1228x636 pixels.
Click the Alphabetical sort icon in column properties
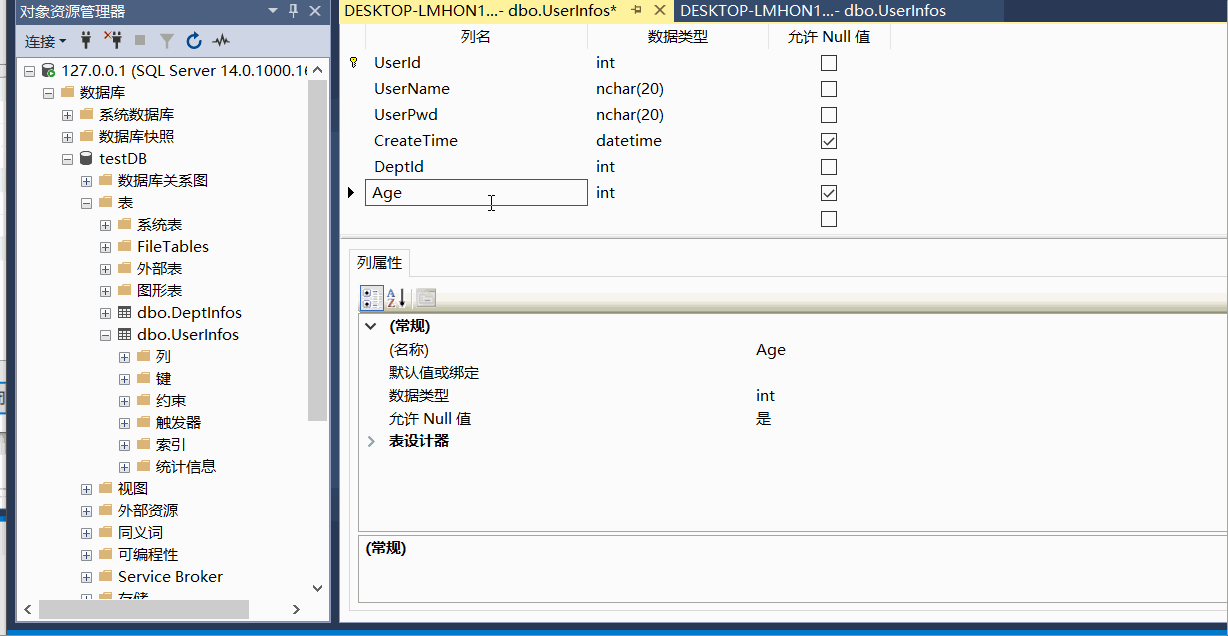396,297
